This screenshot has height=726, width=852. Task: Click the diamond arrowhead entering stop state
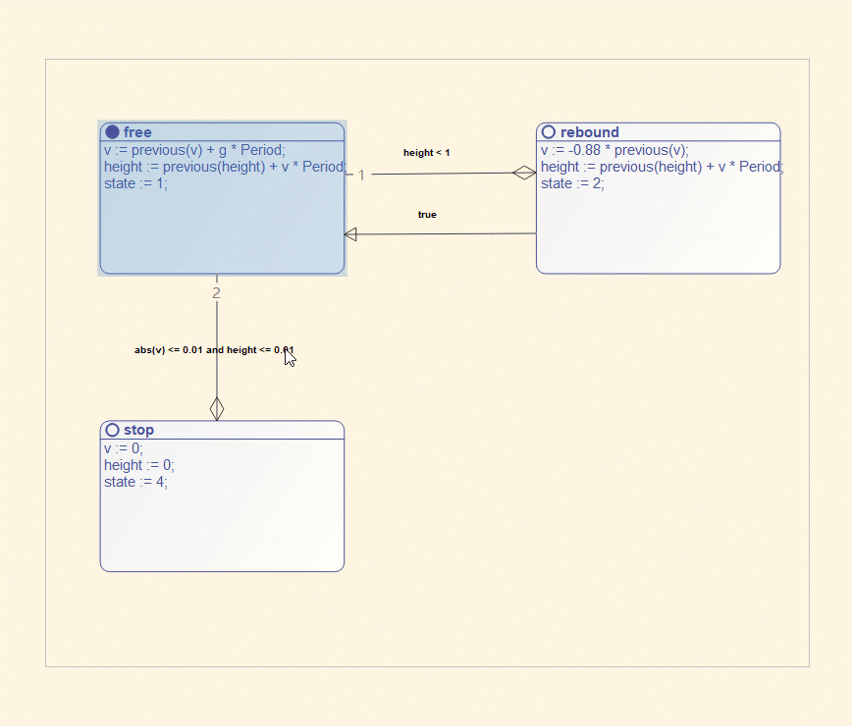pos(217,409)
